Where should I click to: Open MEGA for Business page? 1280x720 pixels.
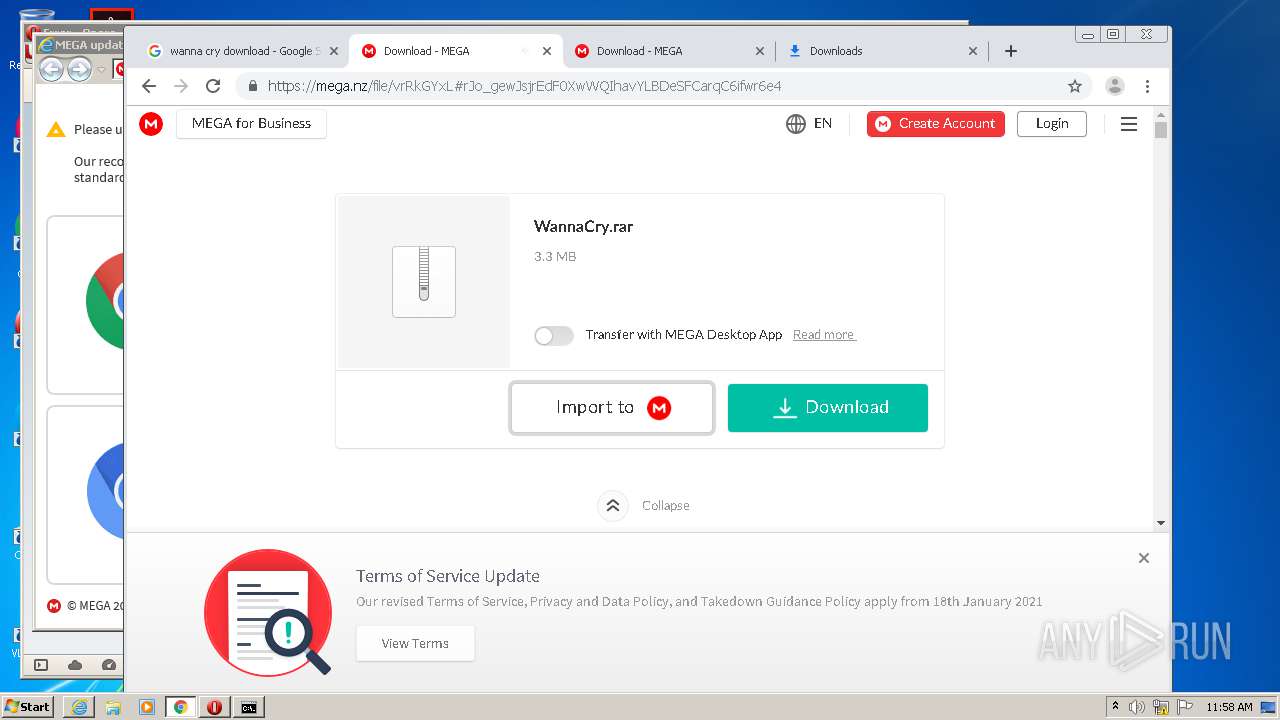click(251, 123)
